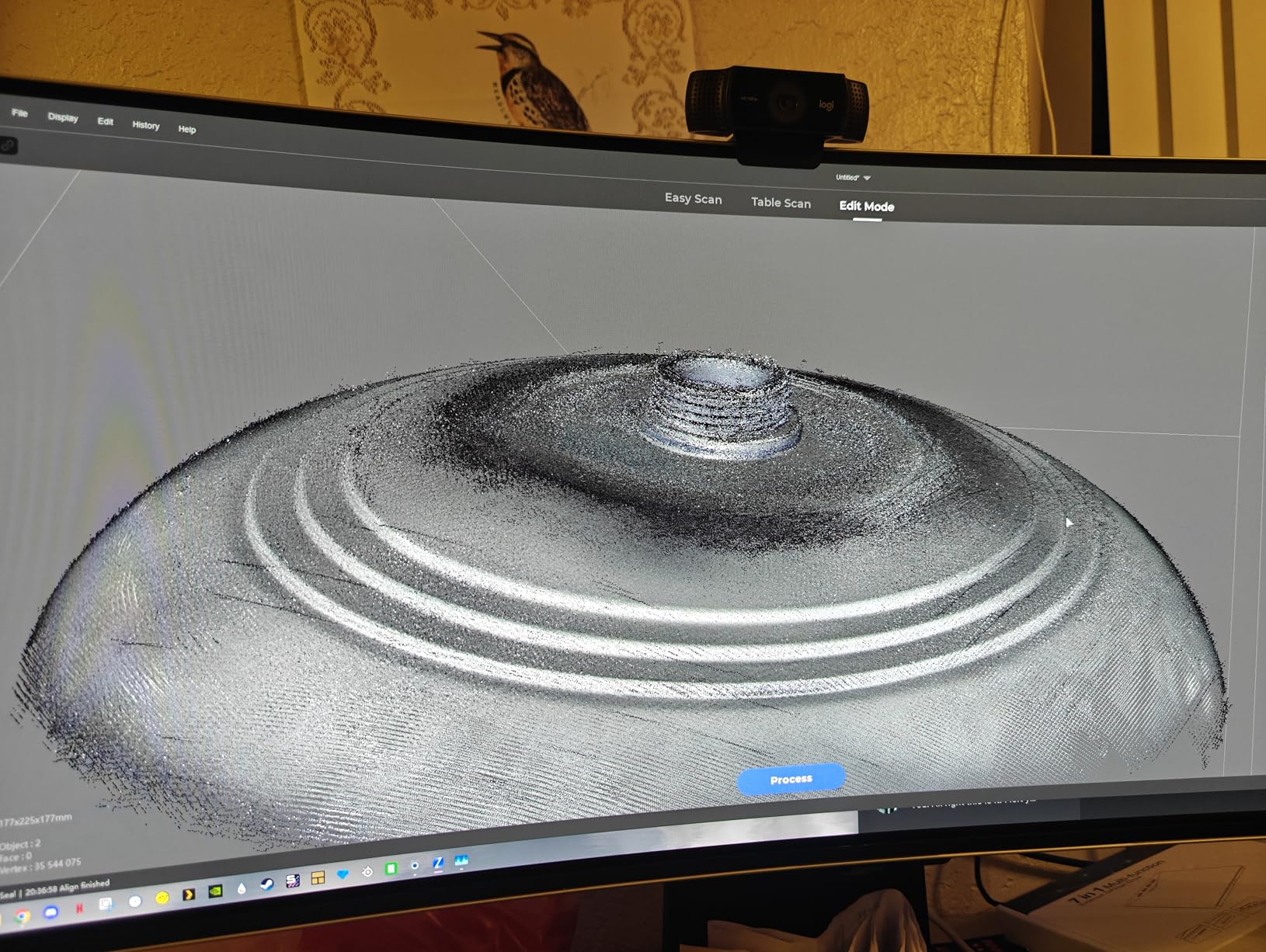Open the yellow smiley face taskbar app
Image resolution: width=1266 pixels, height=952 pixels.
pyautogui.click(x=162, y=898)
